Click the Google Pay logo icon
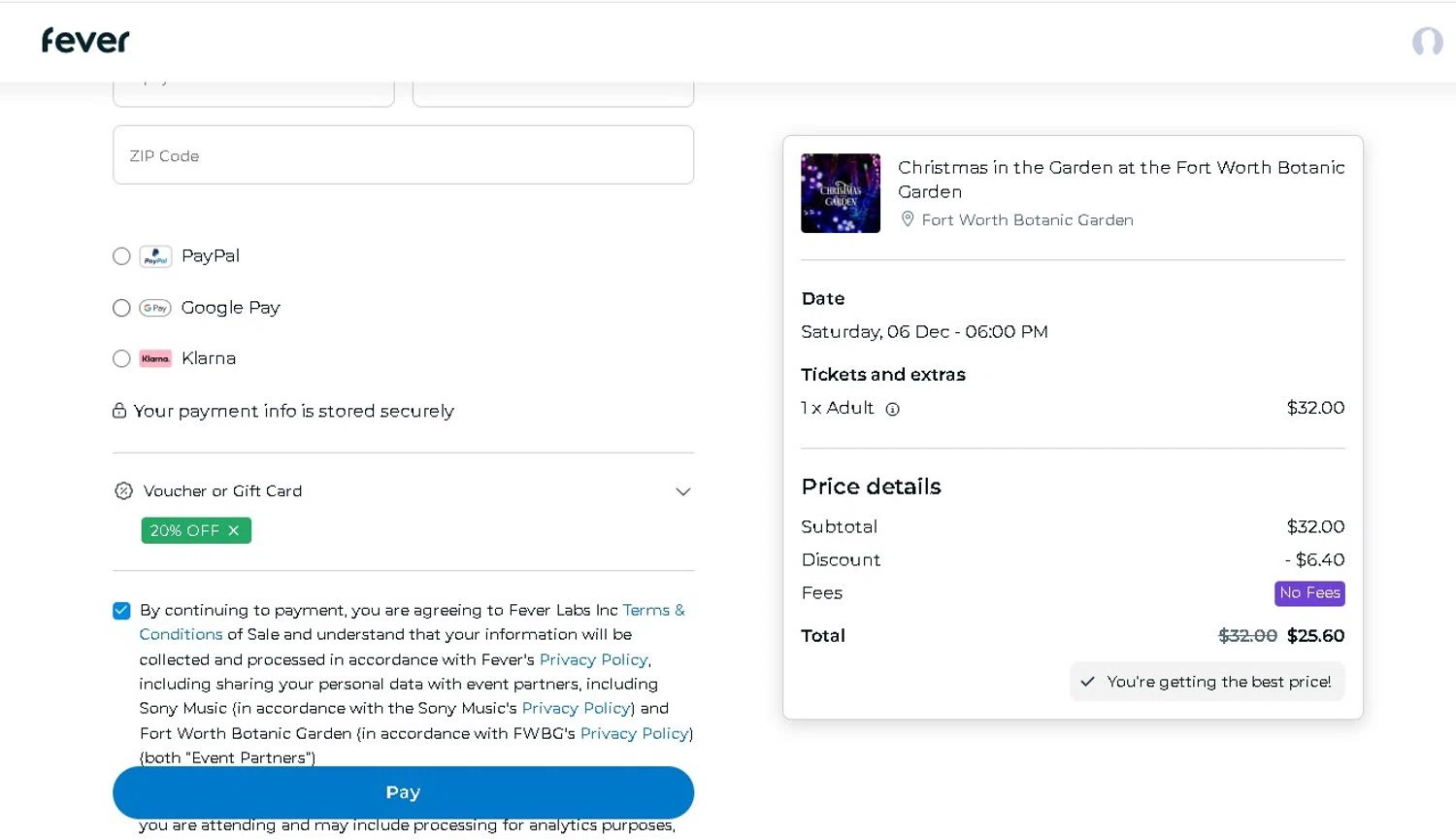 point(155,308)
